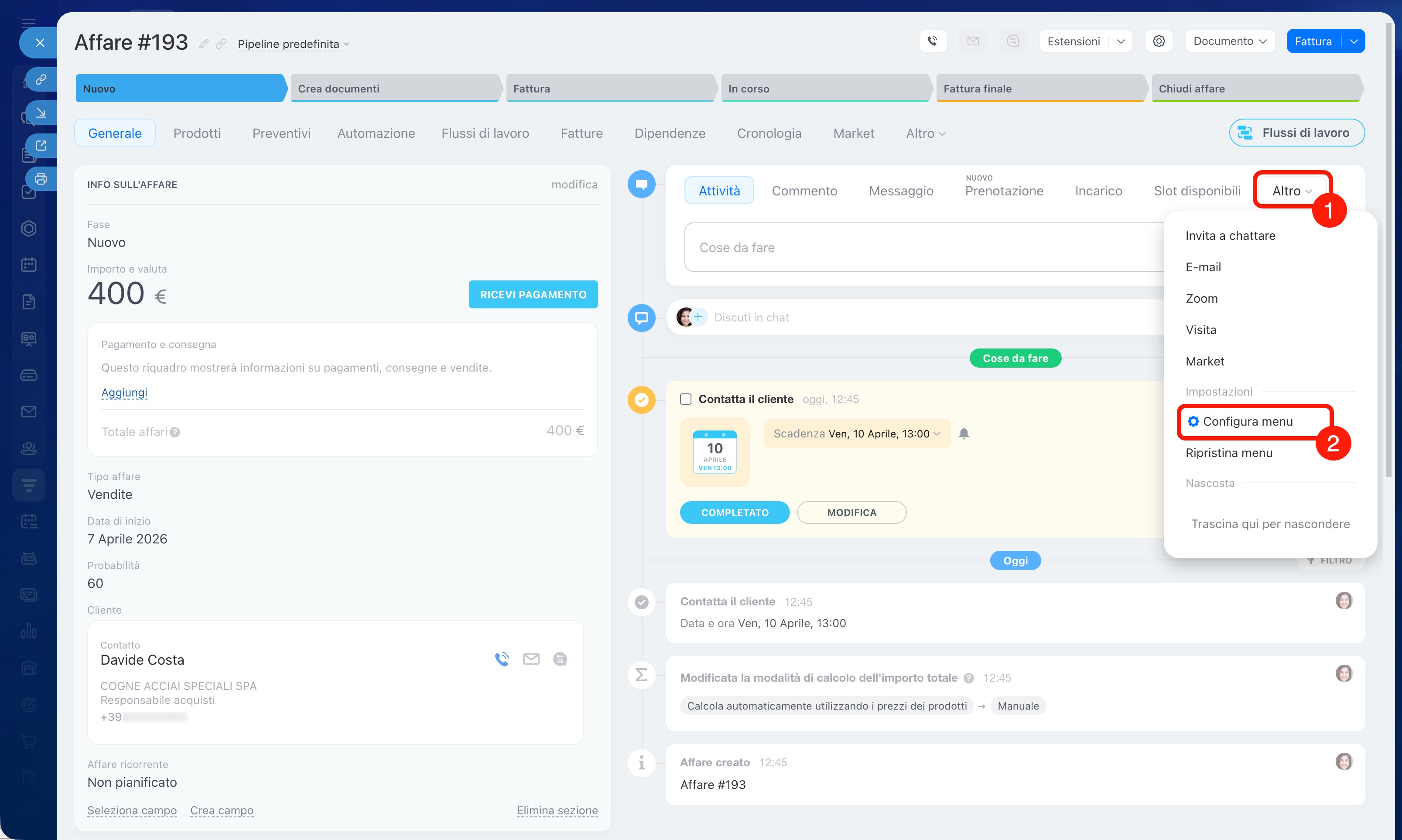Open chat icon in Davide Costa card
This screenshot has height=840, width=1402.
[x=560, y=659]
